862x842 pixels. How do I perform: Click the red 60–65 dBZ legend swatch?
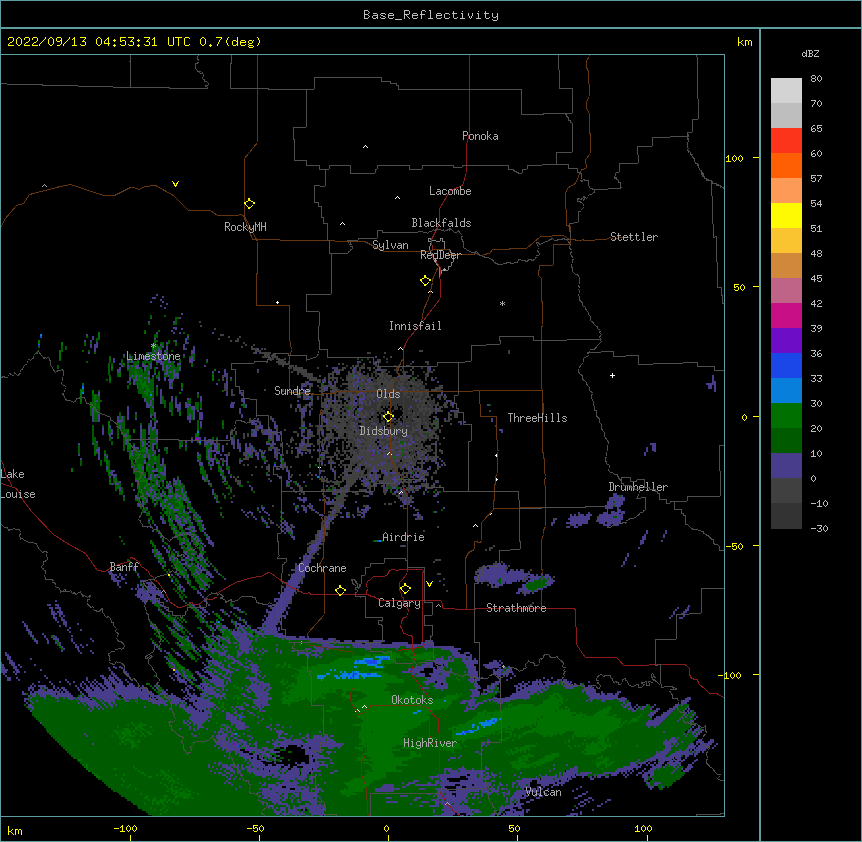point(786,141)
